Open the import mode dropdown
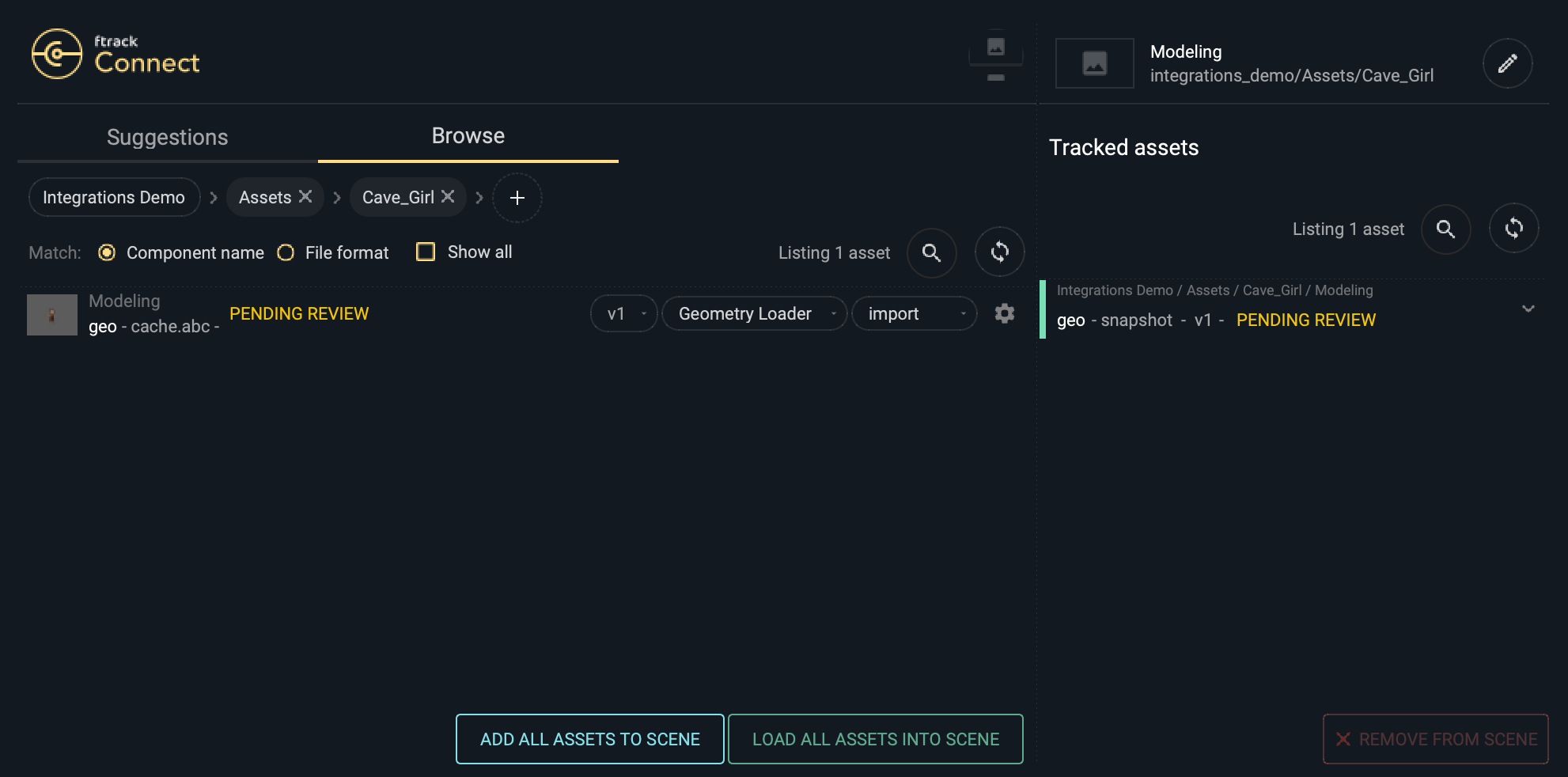Viewport: 1568px width, 777px height. (x=914, y=314)
